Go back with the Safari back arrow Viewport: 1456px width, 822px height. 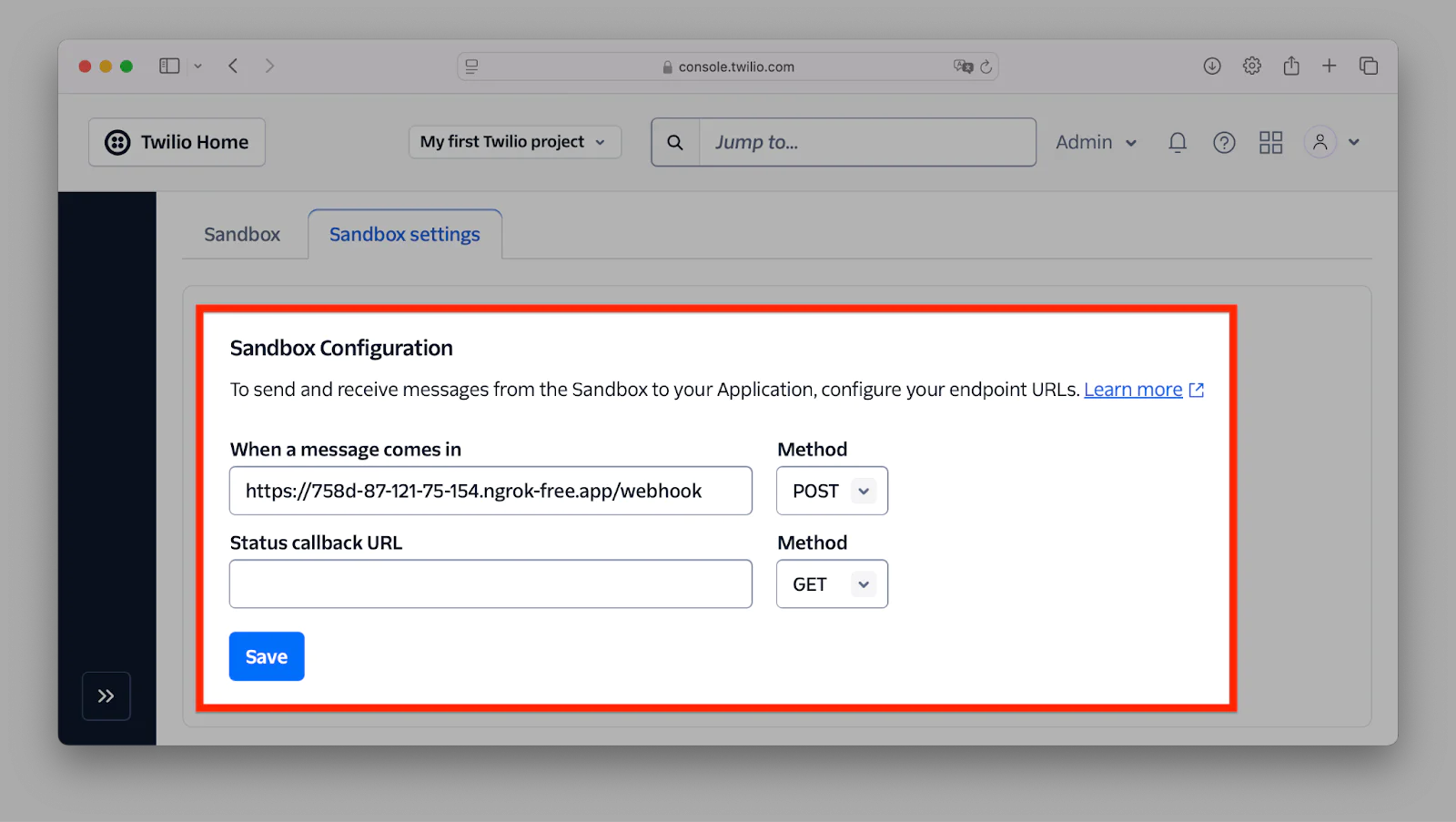(x=233, y=66)
